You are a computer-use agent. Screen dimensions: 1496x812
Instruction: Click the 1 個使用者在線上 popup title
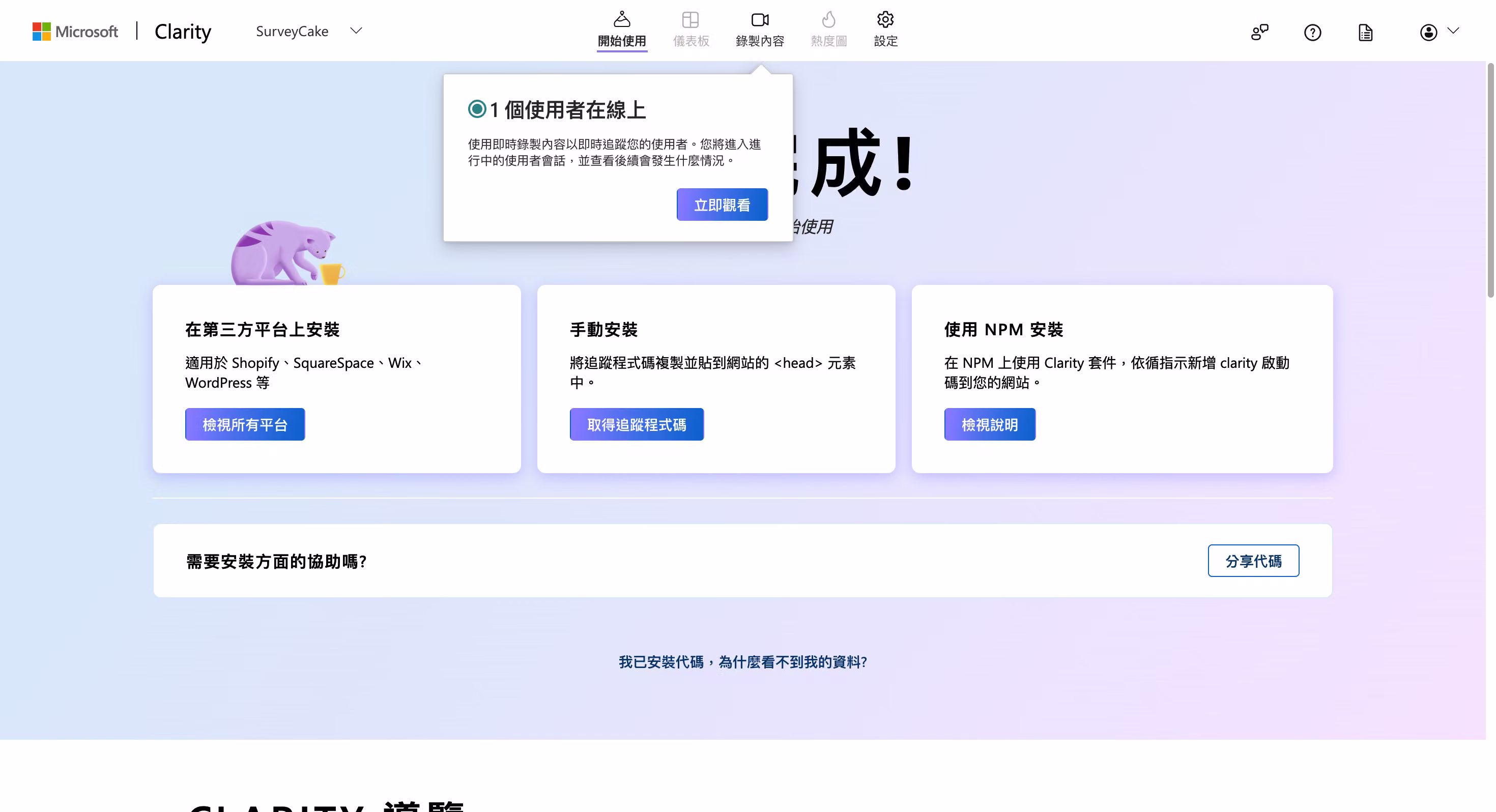(x=567, y=110)
